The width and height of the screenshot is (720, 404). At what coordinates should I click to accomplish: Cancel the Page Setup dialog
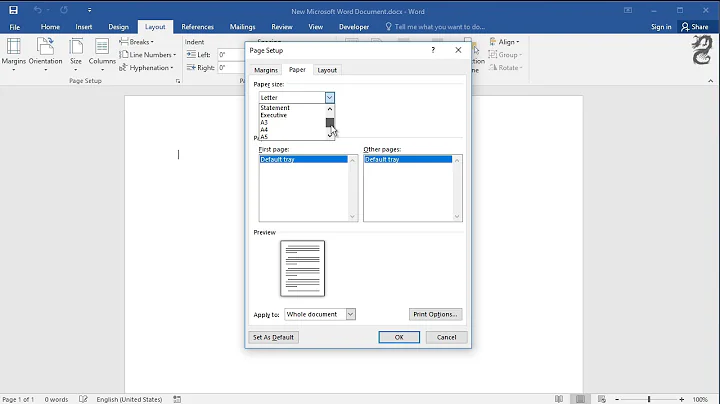[446, 337]
